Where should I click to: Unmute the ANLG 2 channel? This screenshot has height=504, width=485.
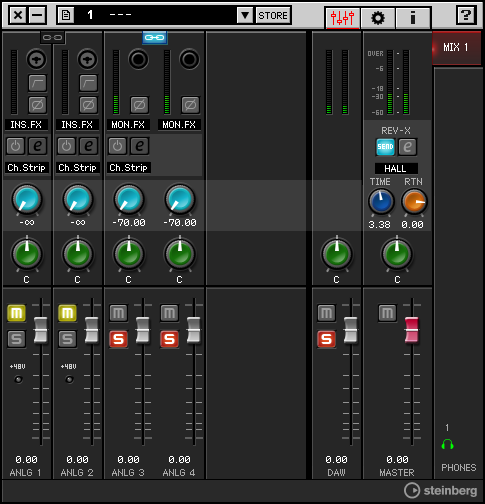67,313
